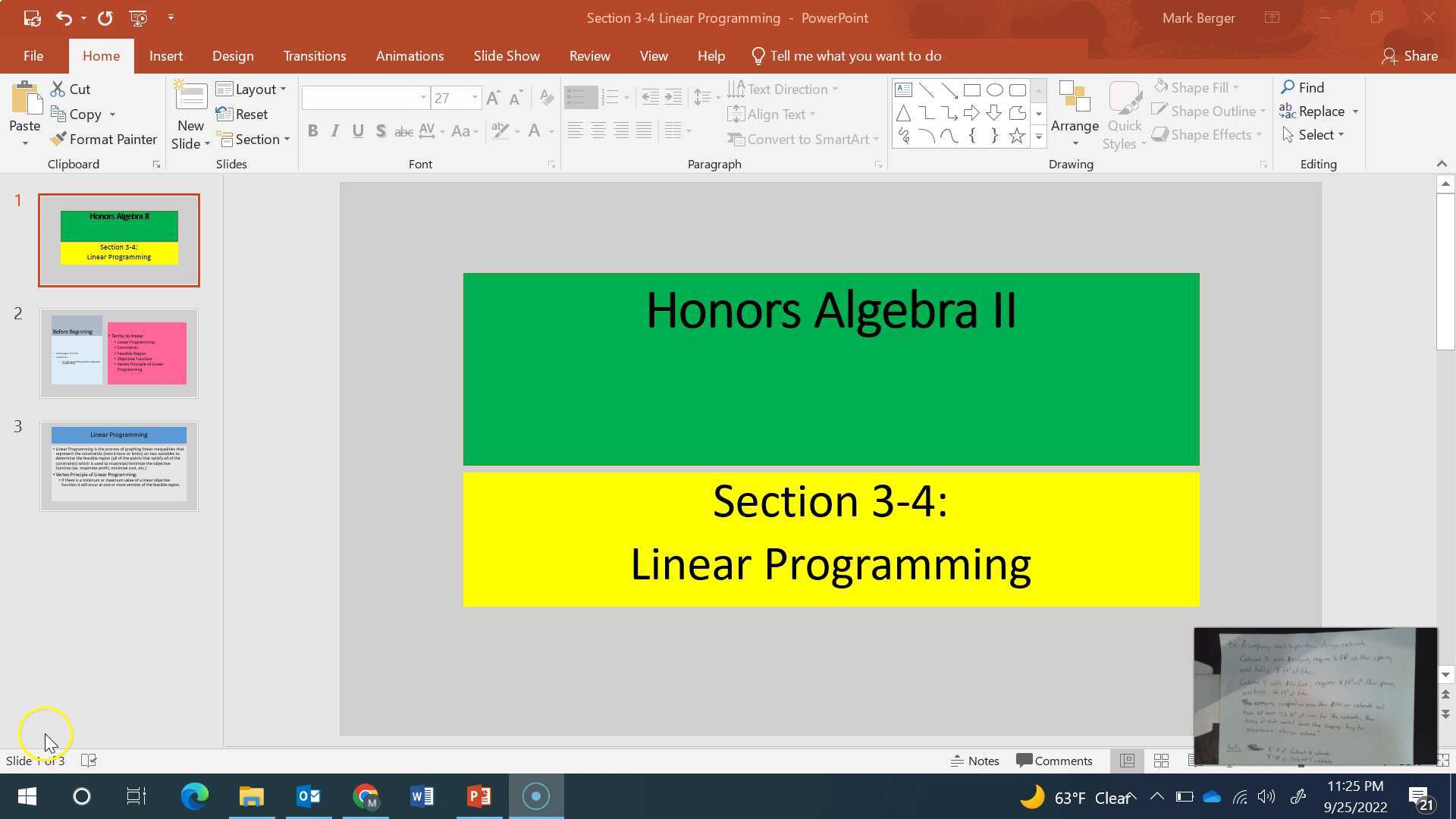
Task: Switch to the Design tab
Action: 233,56
